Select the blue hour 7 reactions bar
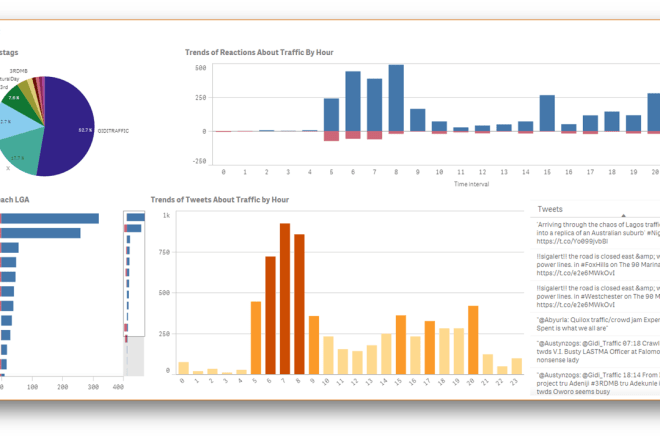The width and height of the screenshot is (660, 440). click(375, 105)
